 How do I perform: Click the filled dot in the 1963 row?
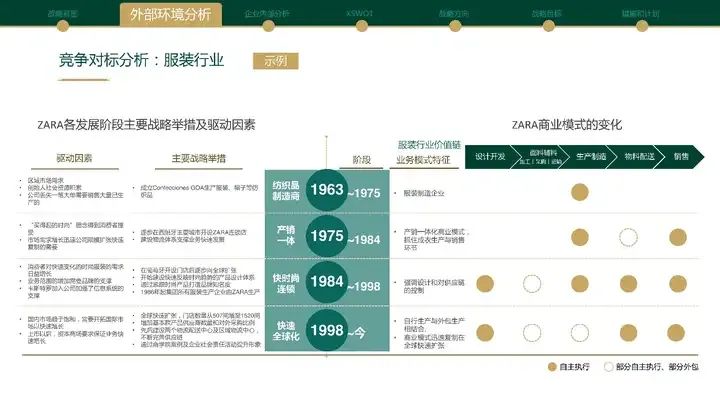[579, 192]
